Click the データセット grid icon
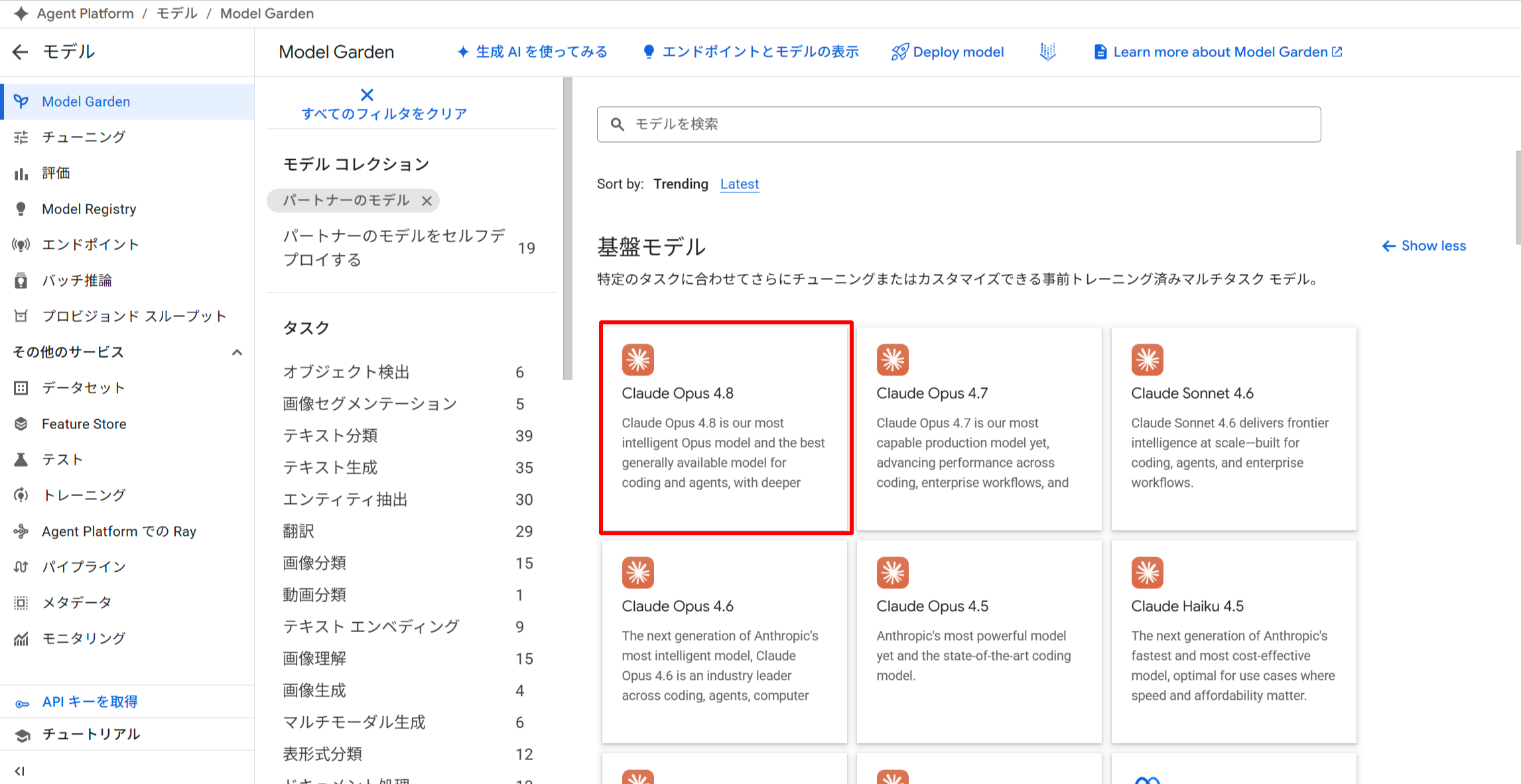 click(x=21, y=388)
